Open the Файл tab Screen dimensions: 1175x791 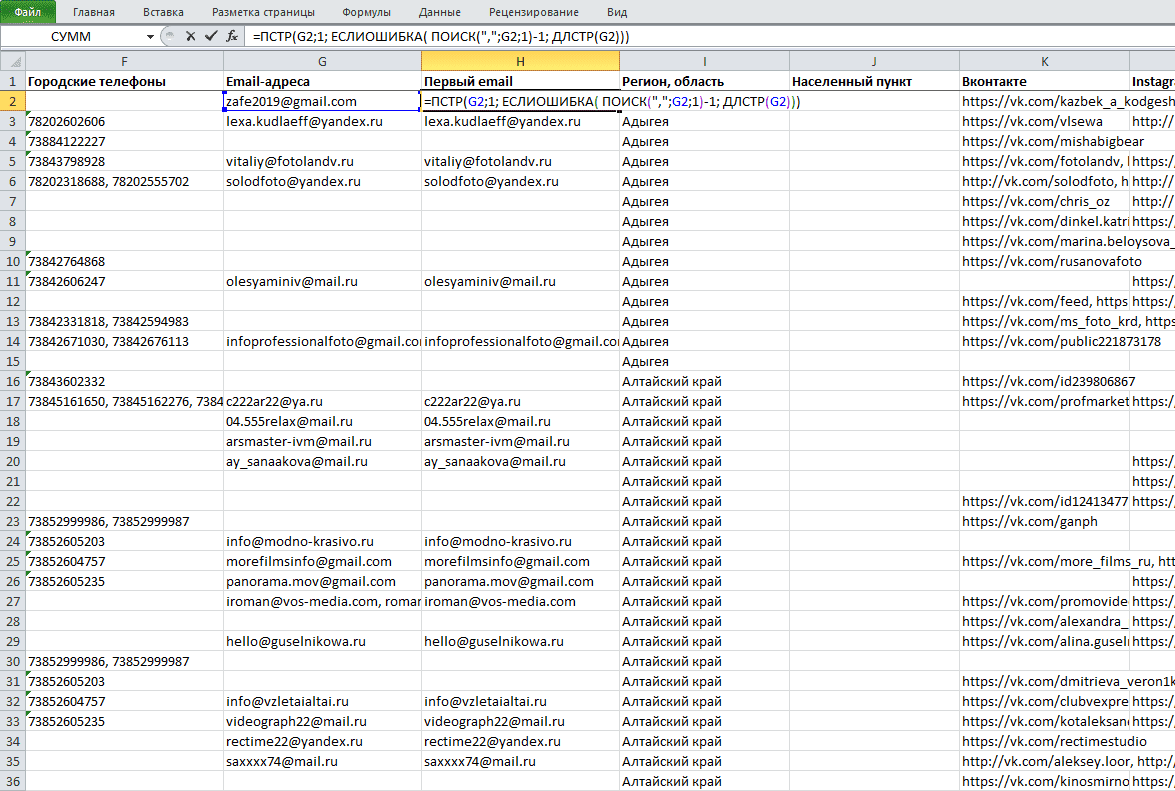[28, 12]
